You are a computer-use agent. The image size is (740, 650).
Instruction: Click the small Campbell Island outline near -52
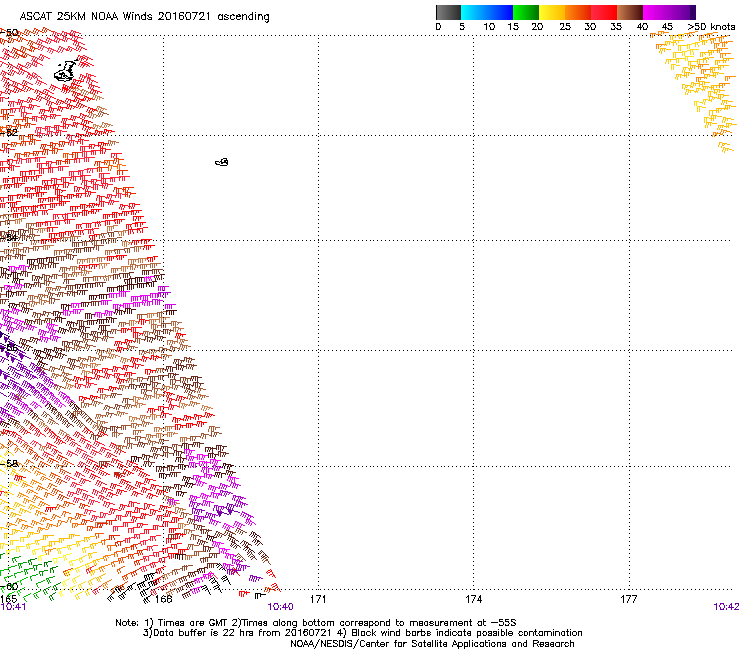(222, 162)
